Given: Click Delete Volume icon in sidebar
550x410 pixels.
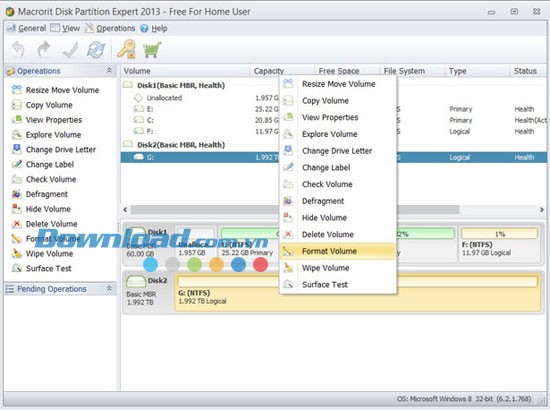Looking at the screenshot, I should coord(16,223).
